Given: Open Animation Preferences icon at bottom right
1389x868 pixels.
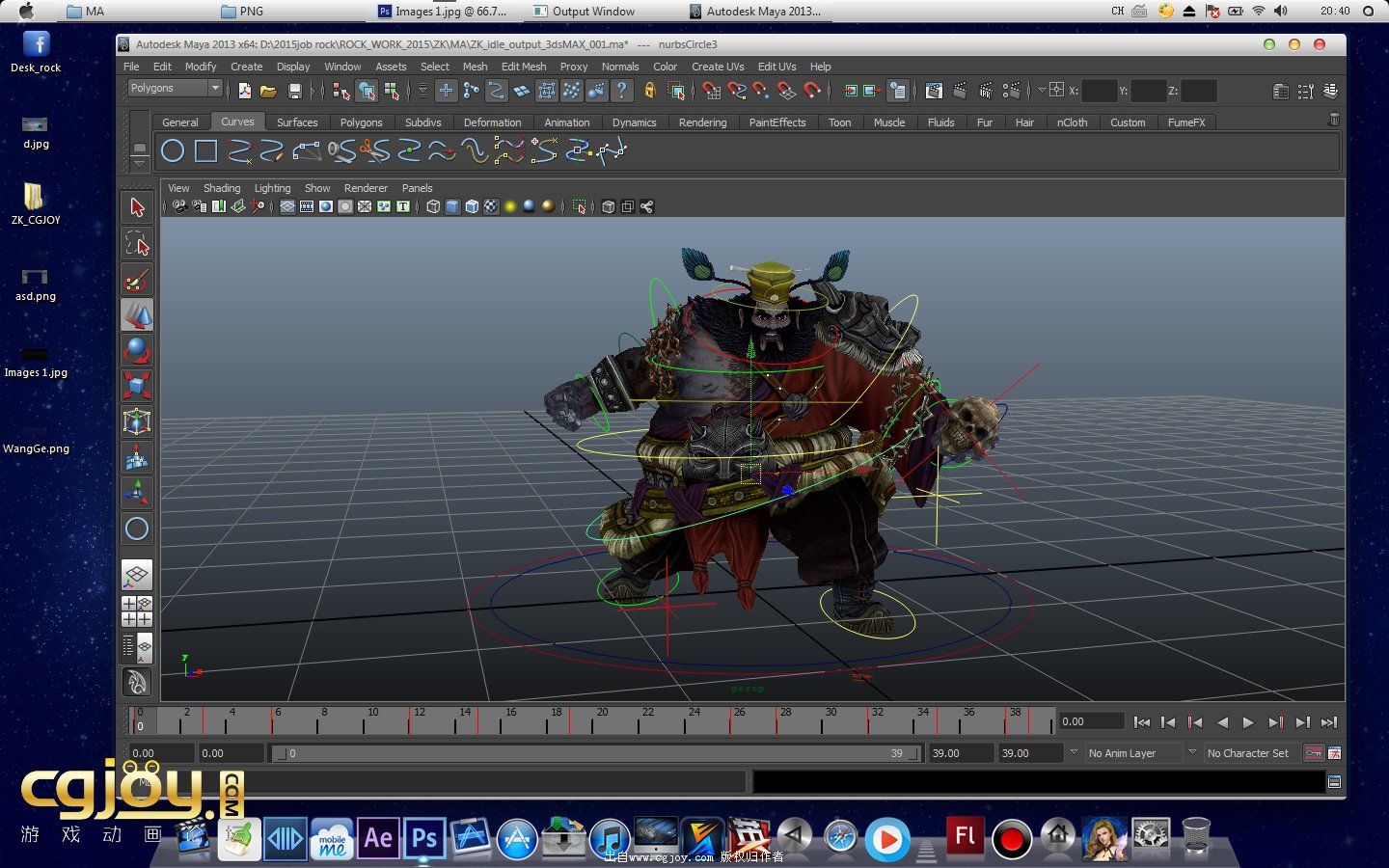Looking at the screenshot, I should tap(1335, 753).
